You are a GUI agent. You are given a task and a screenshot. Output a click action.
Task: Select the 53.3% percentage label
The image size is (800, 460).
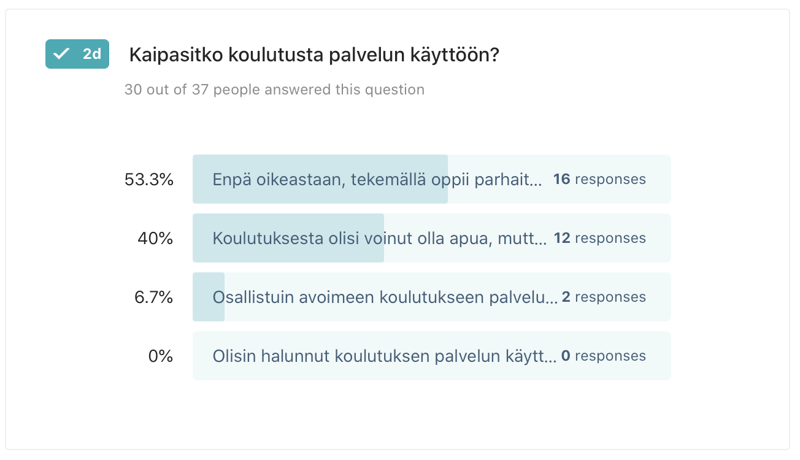click(149, 180)
